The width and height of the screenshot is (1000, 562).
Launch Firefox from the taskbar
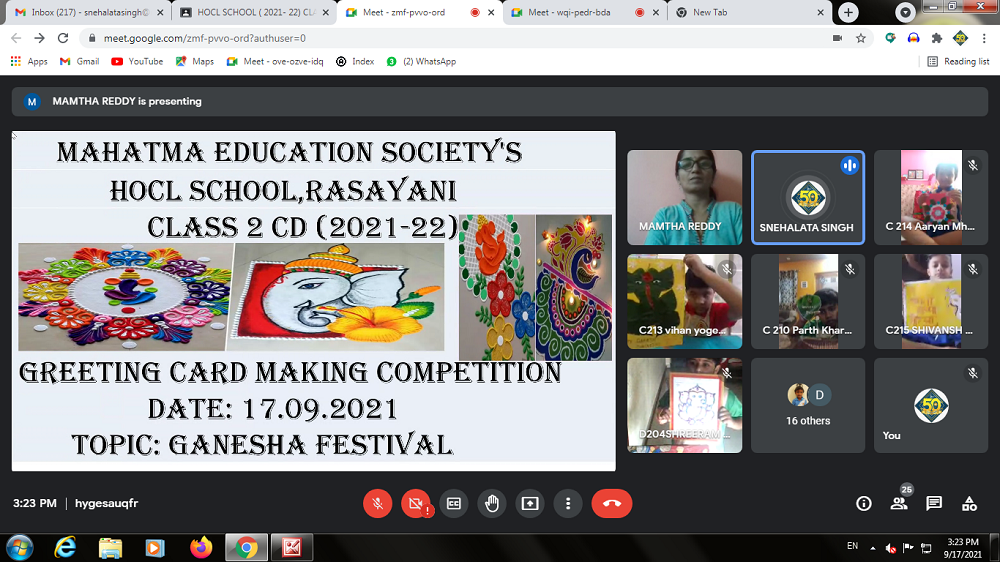point(201,548)
